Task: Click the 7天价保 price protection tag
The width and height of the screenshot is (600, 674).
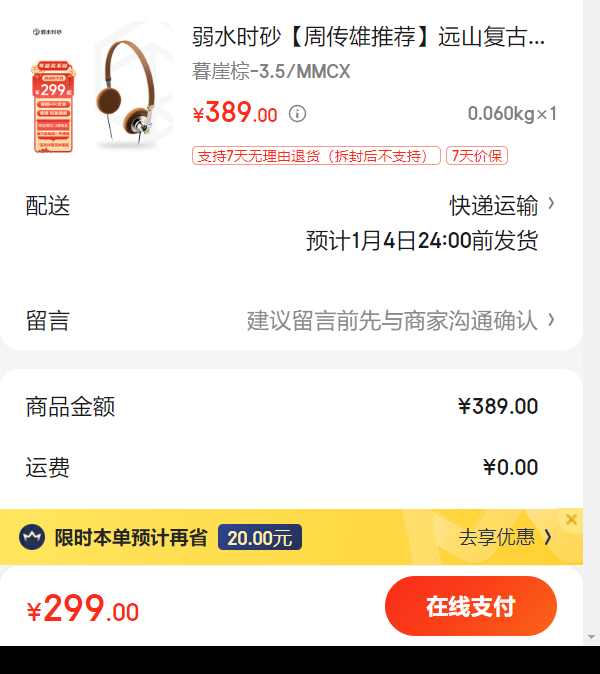Action: point(477,156)
